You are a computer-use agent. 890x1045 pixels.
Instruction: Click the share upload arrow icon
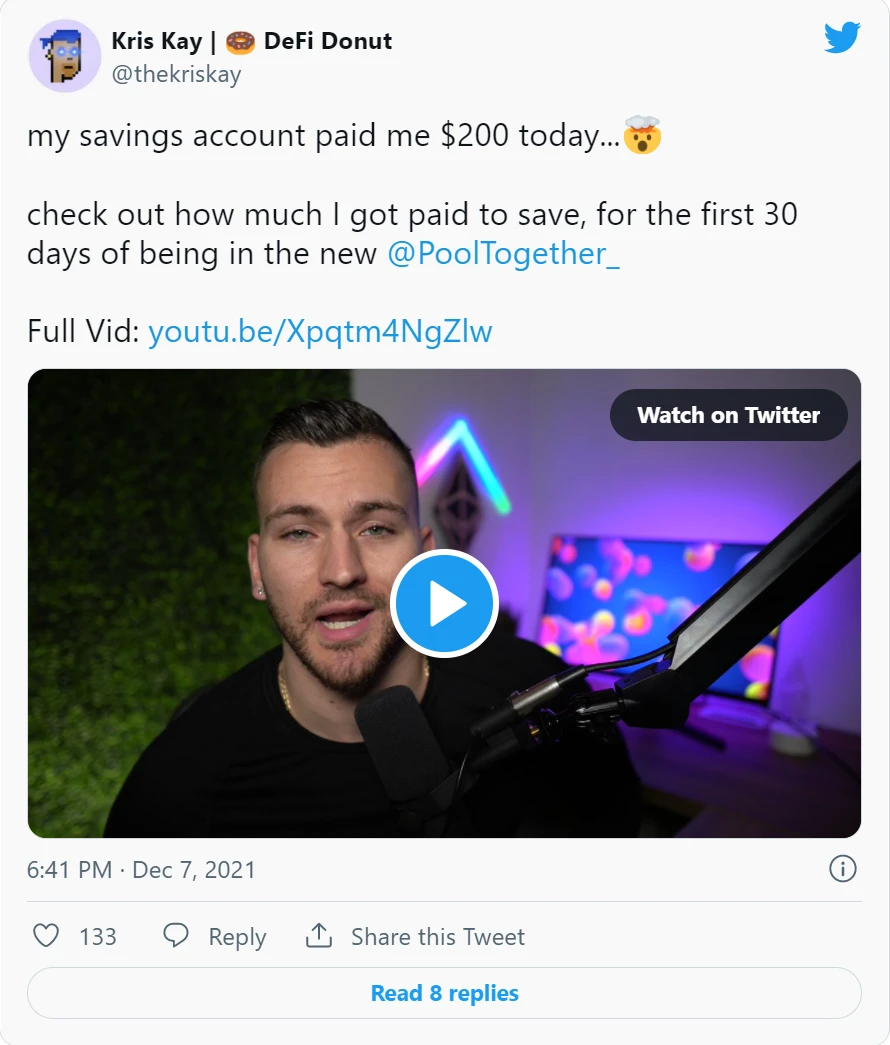click(x=319, y=936)
